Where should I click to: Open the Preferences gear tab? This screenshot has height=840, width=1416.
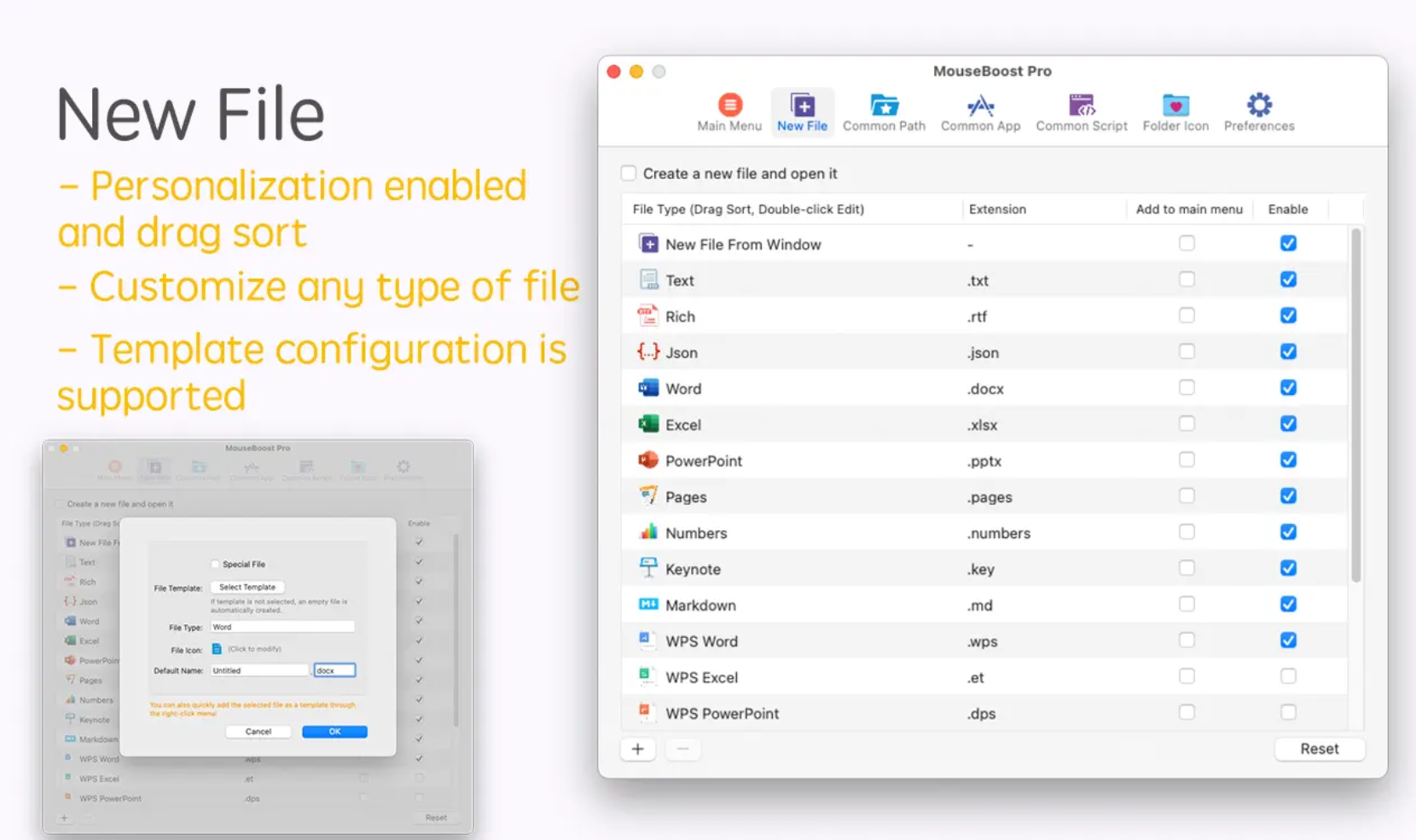(x=1259, y=113)
